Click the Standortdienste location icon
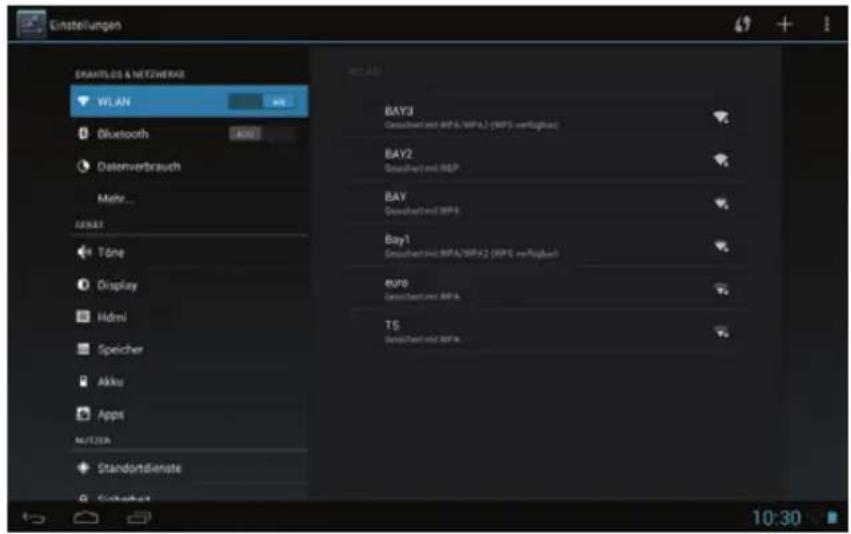The width and height of the screenshot is (851, 534). (x=83, y=468)
